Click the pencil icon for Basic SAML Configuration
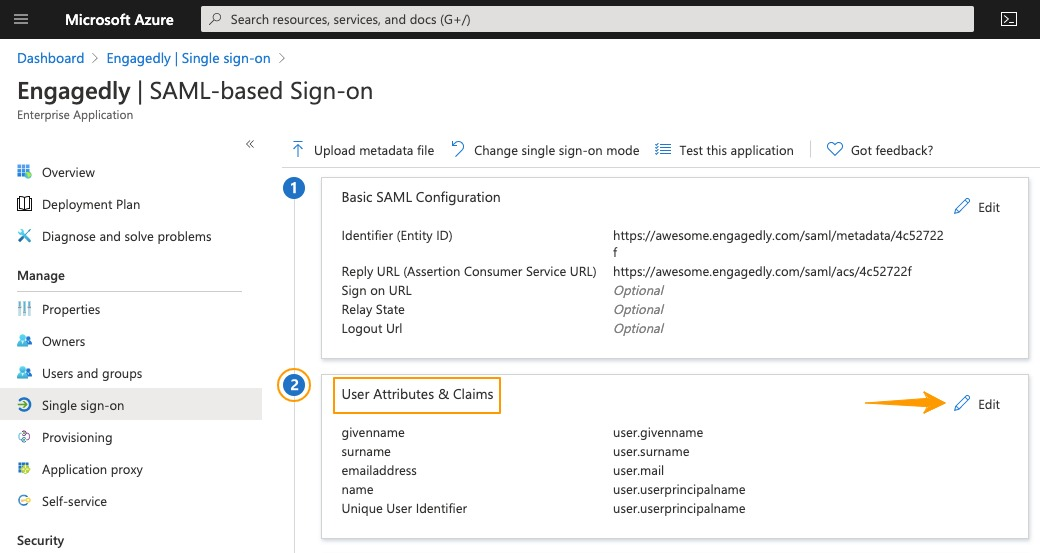The height and width of the screenshot is (553, 1040). (962, 206)
